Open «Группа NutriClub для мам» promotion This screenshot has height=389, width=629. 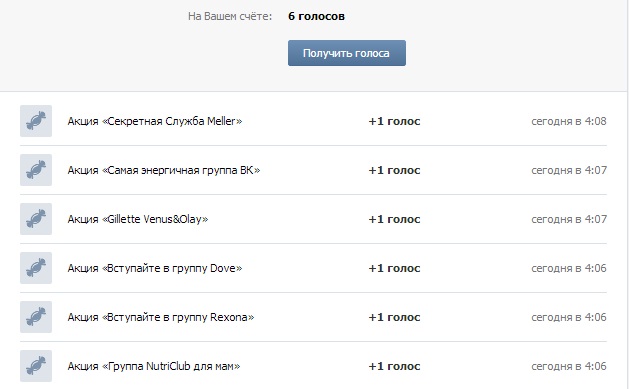tap(154, 366)
